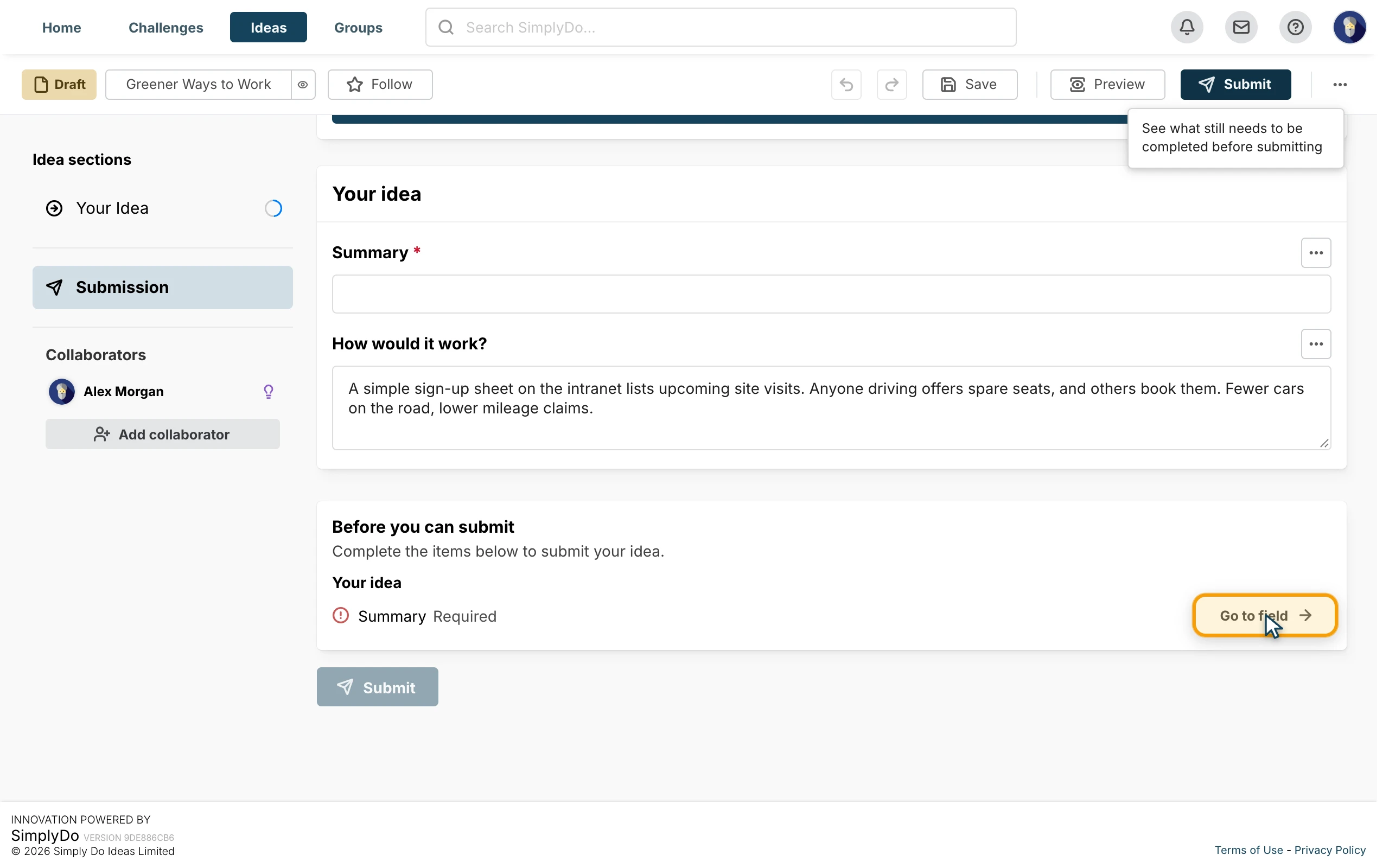Undo the last change

coord(846,85)
